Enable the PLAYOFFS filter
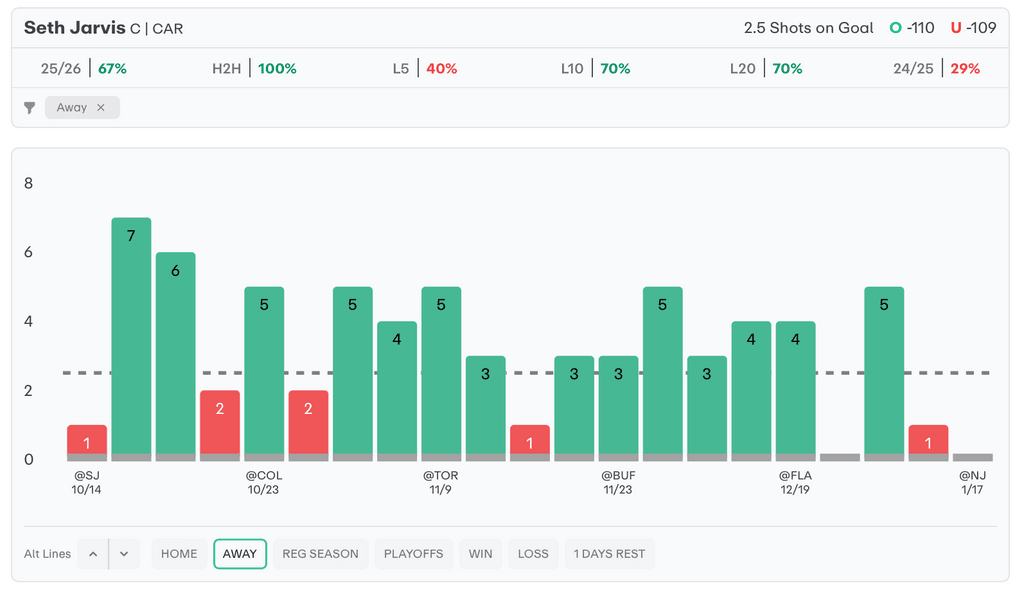This screenshot has width=1024, height=594. click(413, 554)
